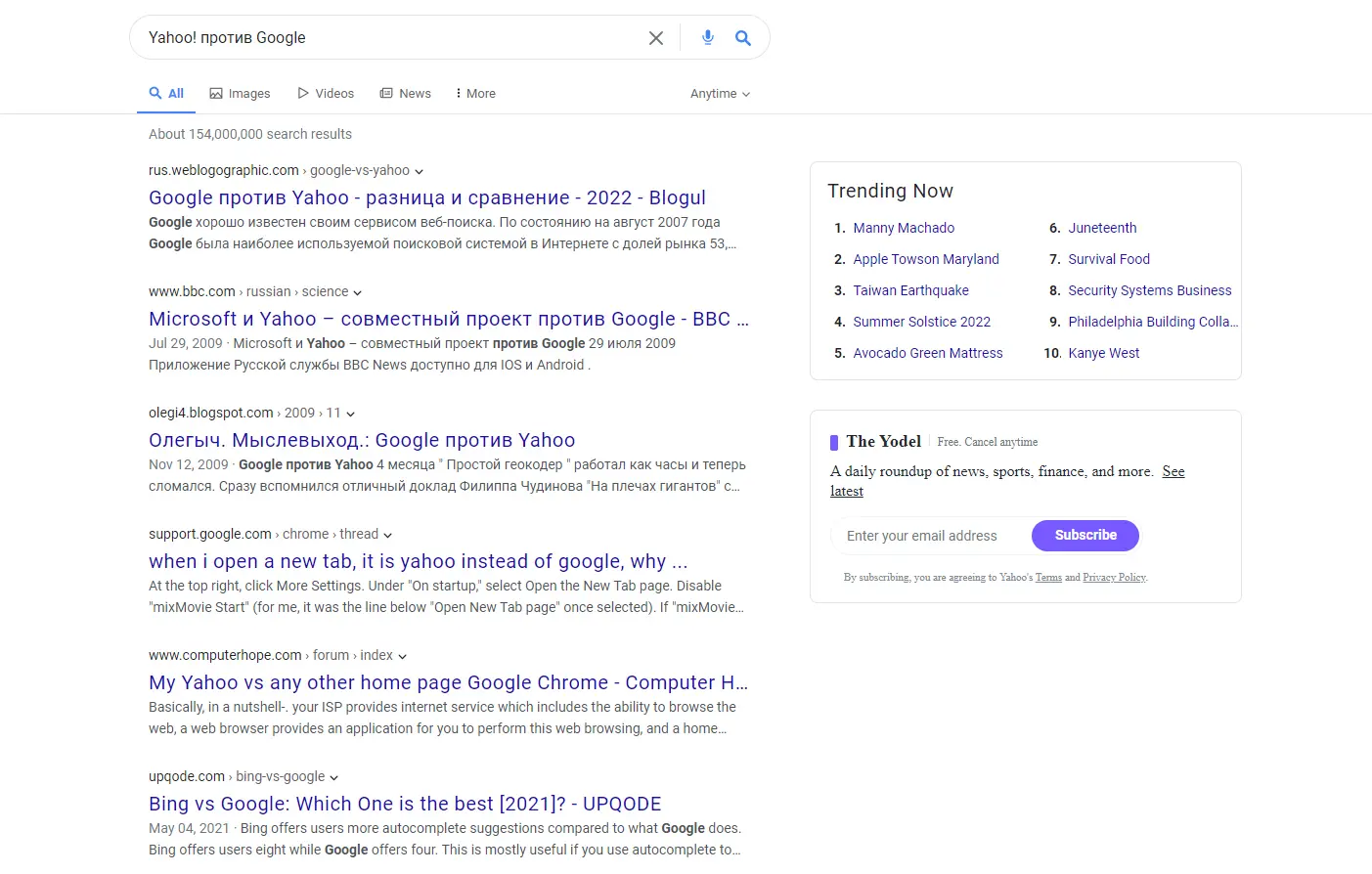Open the Bing vs Google UPQODE result
The width and height of the screenshot is (1372, 874).
(405, 804)
